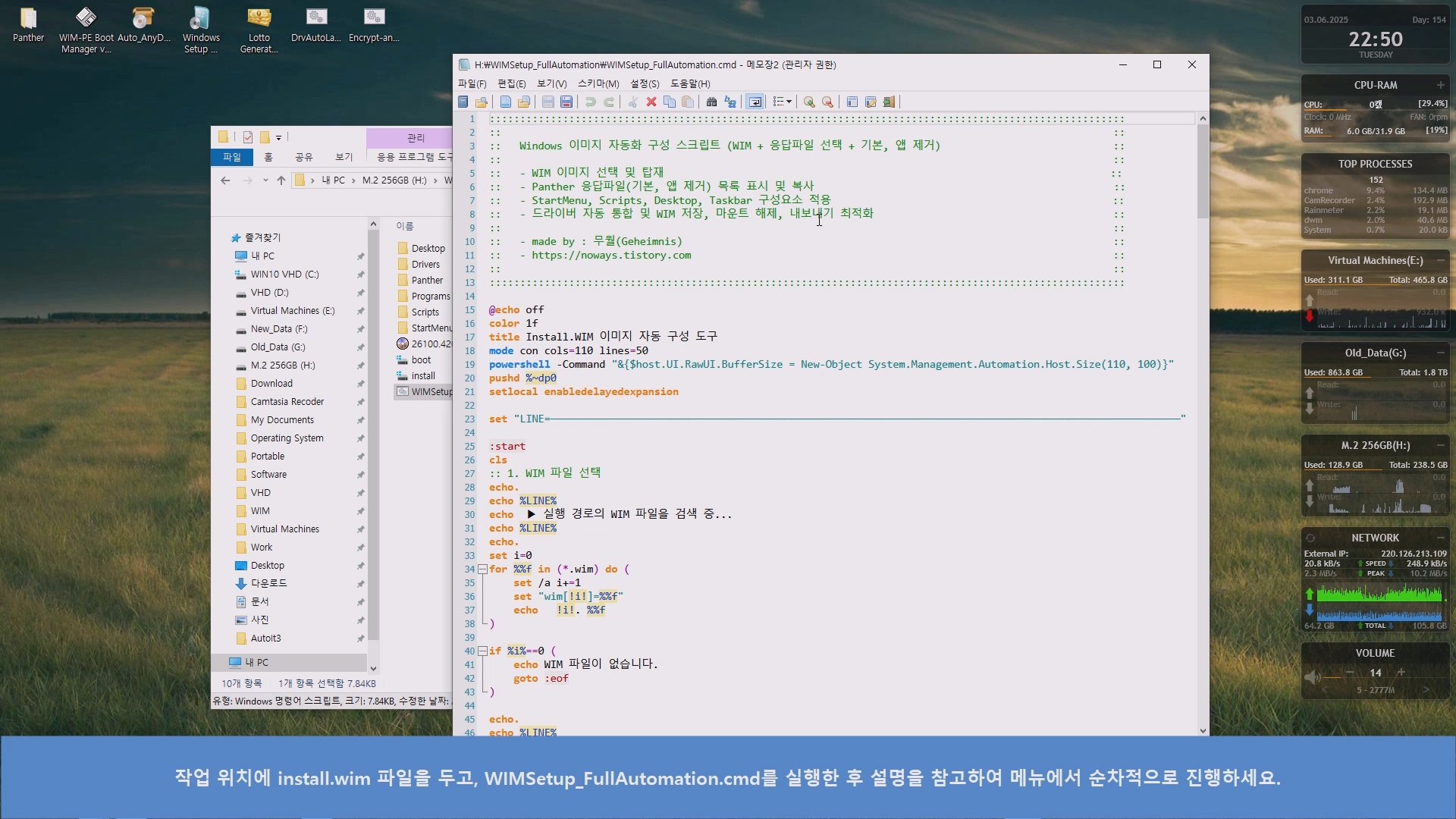Click the Replace text toolbar icon
The width and height of the screenshot is (1456, 819).
click(x=730, y=102)
